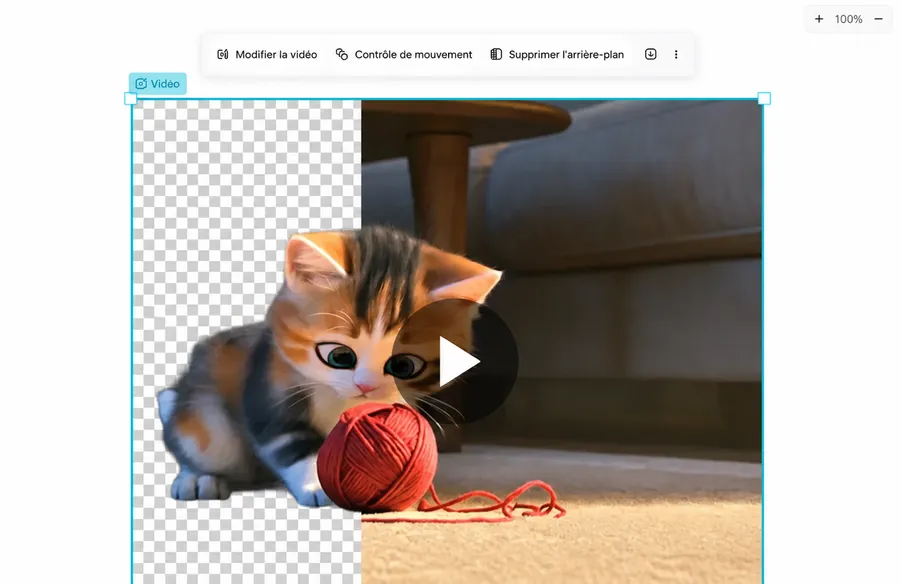Open the three-dot more options menu

(x=676, y=55)
